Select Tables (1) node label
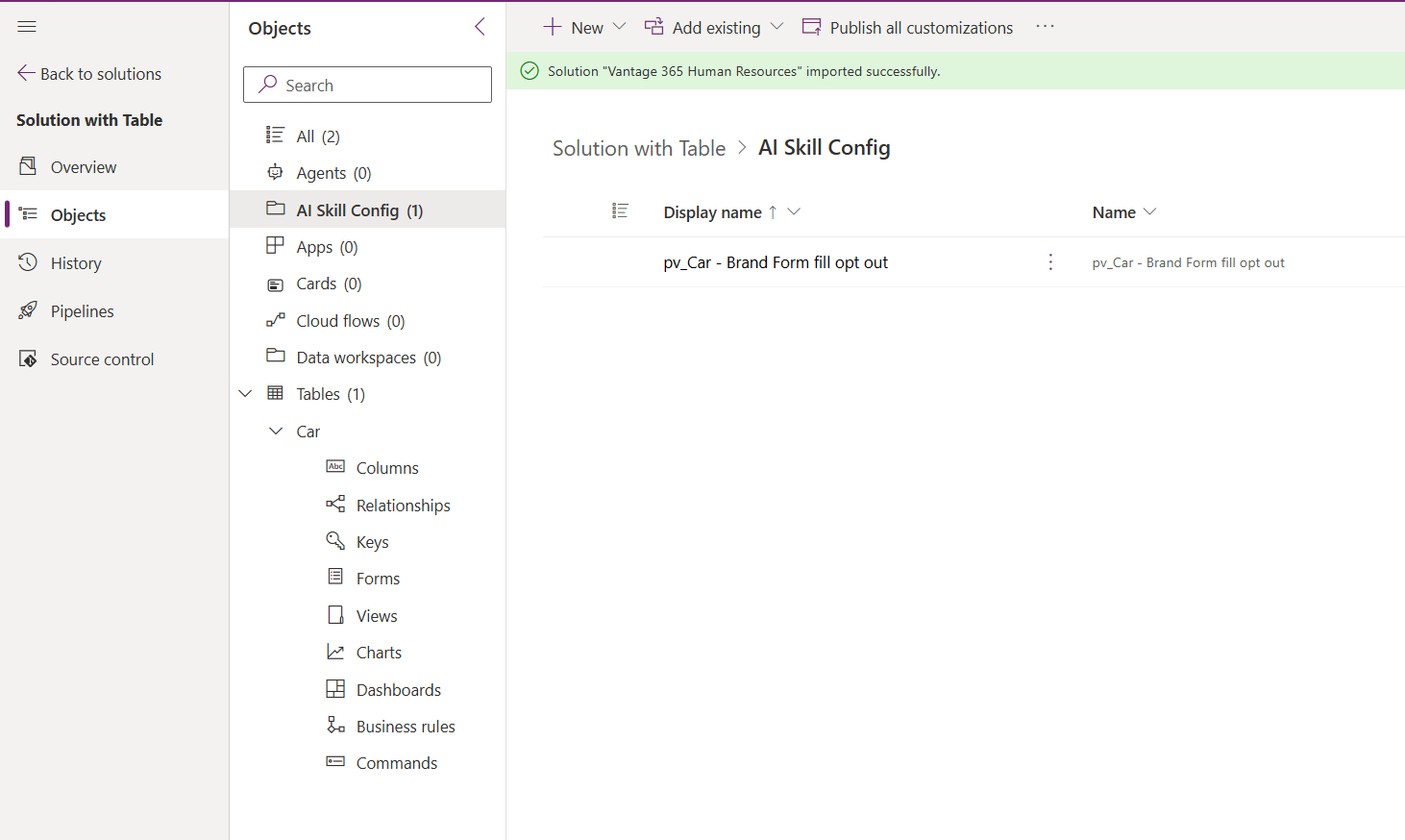Viewport: 1405px width, 840px height. pyautogui.click(x=331, y=394)
